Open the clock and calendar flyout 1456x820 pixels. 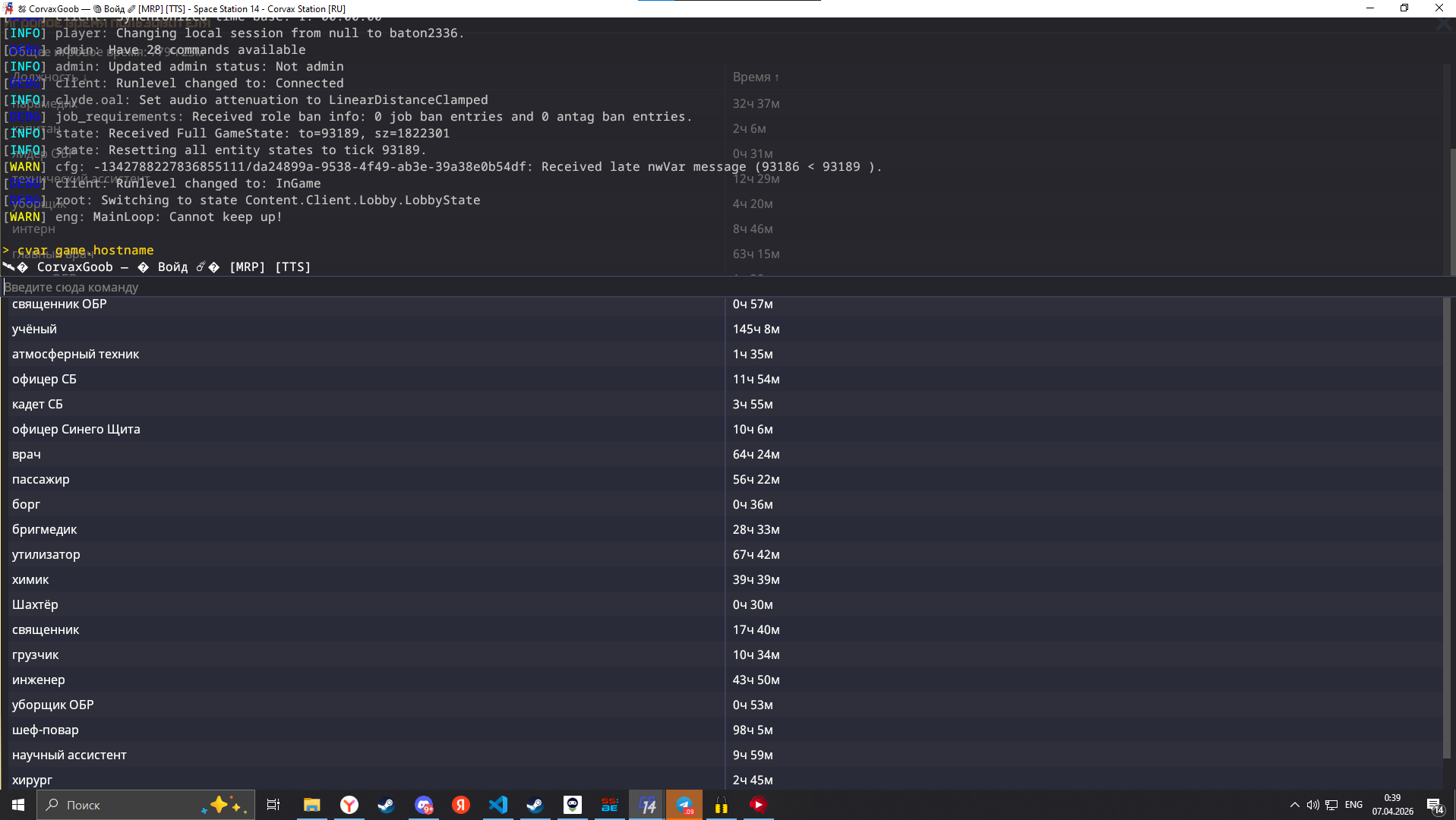pyautogui.click(x=1392, y=805)
